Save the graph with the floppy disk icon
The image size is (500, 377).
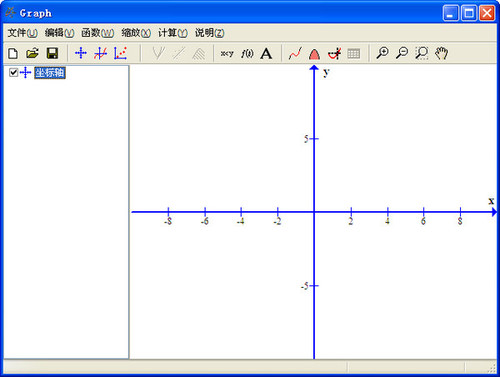(52, 53)
